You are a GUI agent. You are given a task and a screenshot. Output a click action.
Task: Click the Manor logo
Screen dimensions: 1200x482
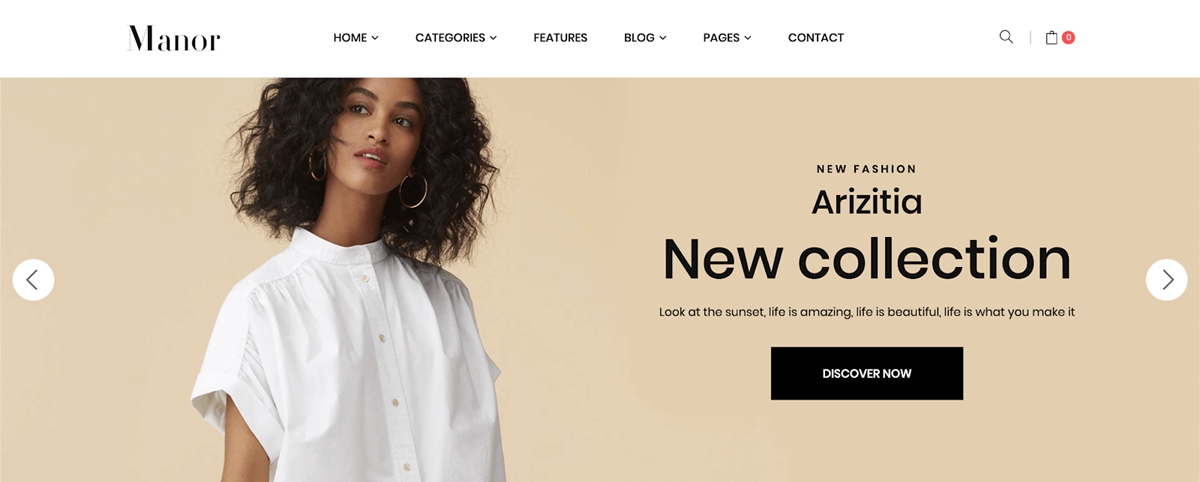pos(174,38)
